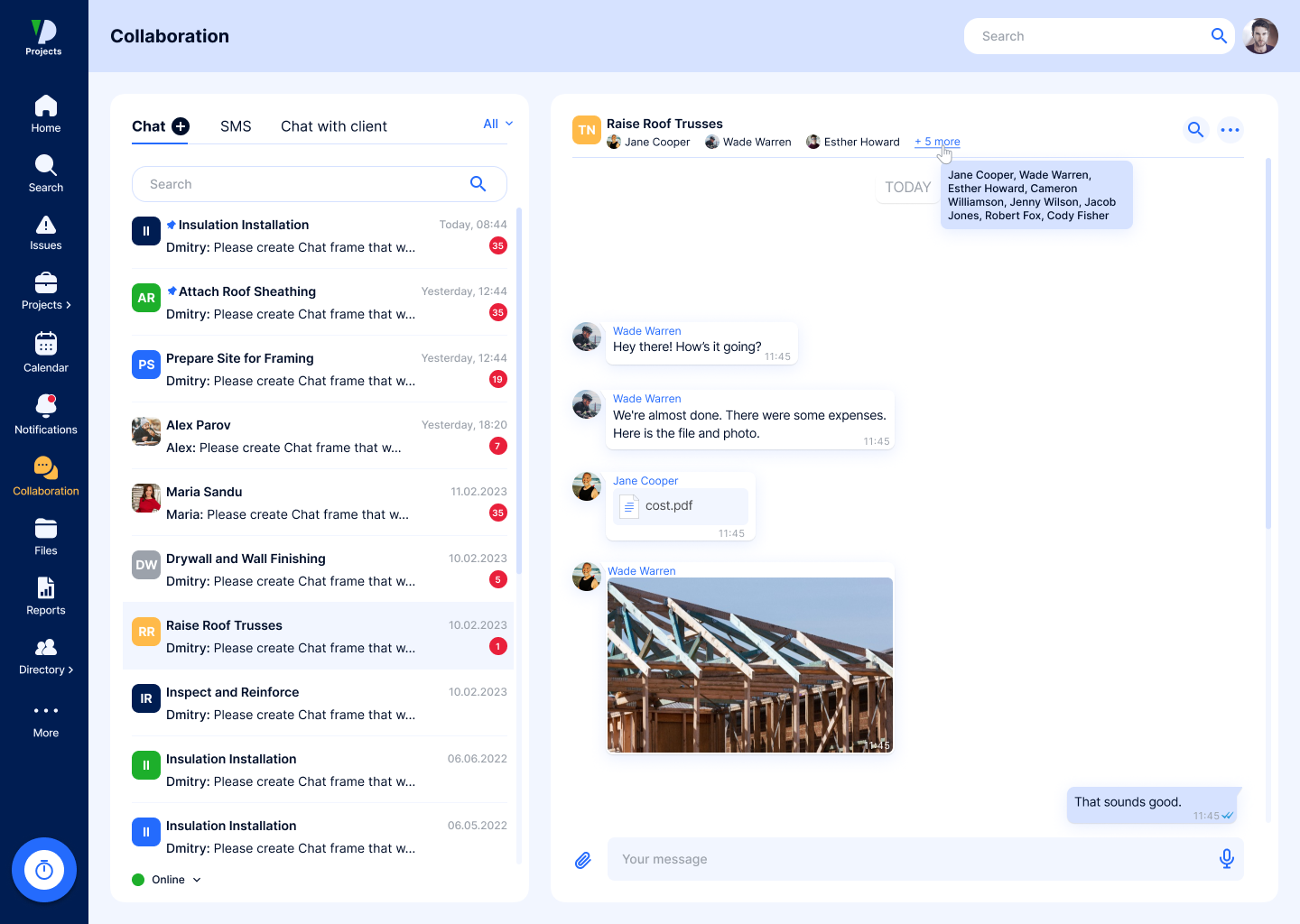Image resolution: width=1300 pixels, height=924 pixels.
Task: Open the roof trusses photo in chat
Action: coord(749,665)
